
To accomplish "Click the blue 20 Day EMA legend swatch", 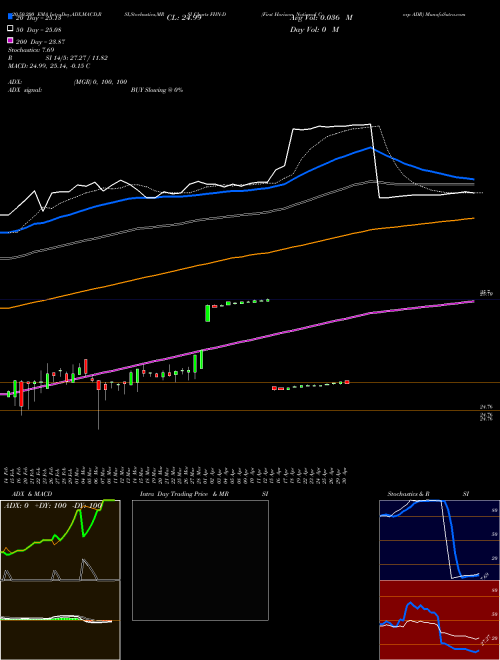I will [10, 17].
